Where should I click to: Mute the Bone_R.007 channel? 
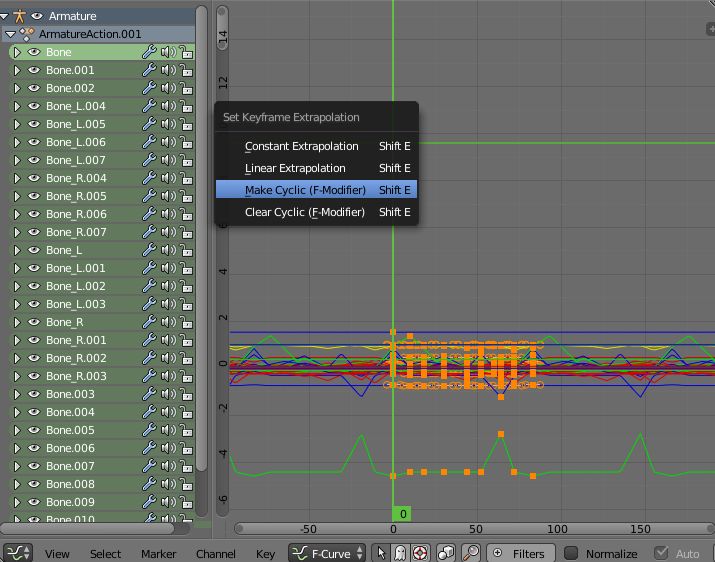168,232
